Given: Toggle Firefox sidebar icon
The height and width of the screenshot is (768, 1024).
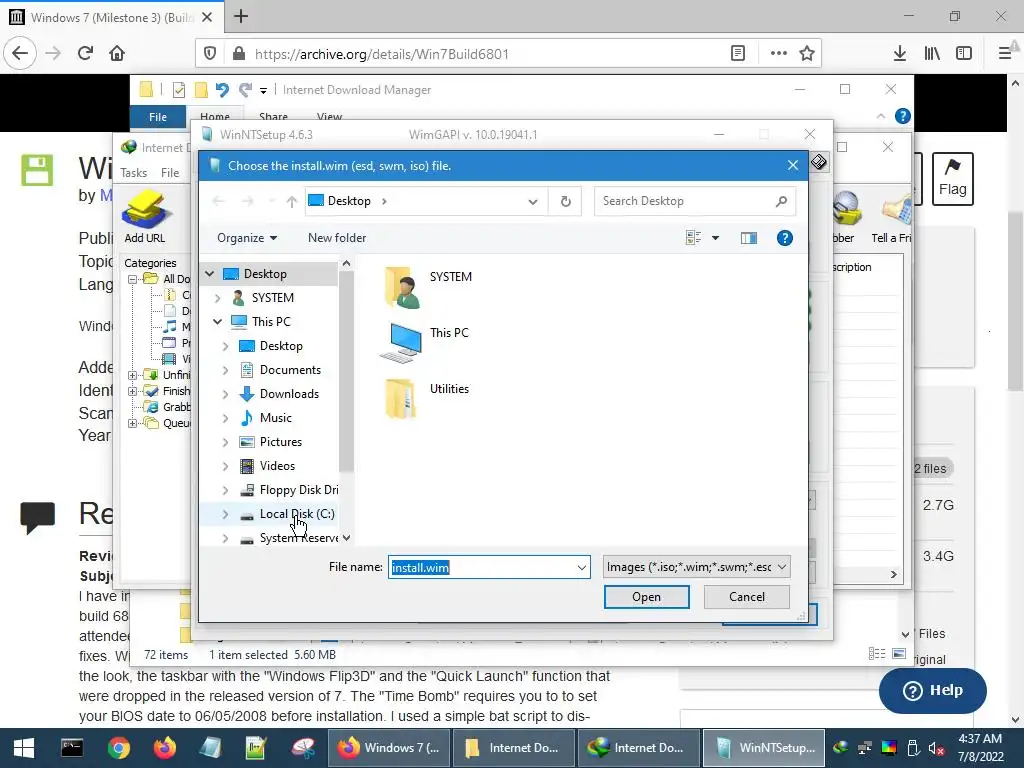Looking at the screenshot, I should point(964,54).
